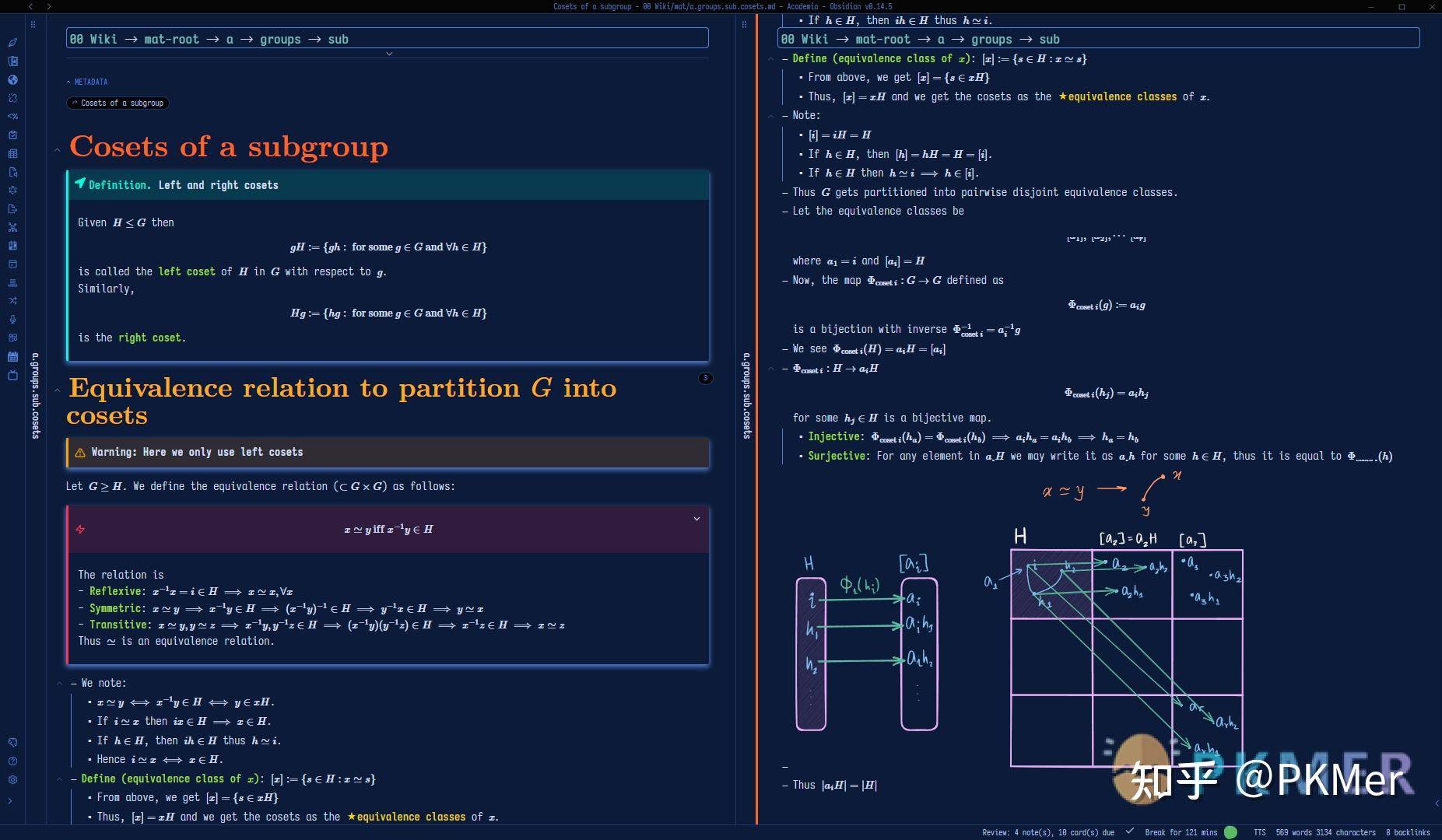Open the solid calendar ribbon icon
Image resolution: width=1442 pixels, height=840 pixels.
tap(12, 356)
